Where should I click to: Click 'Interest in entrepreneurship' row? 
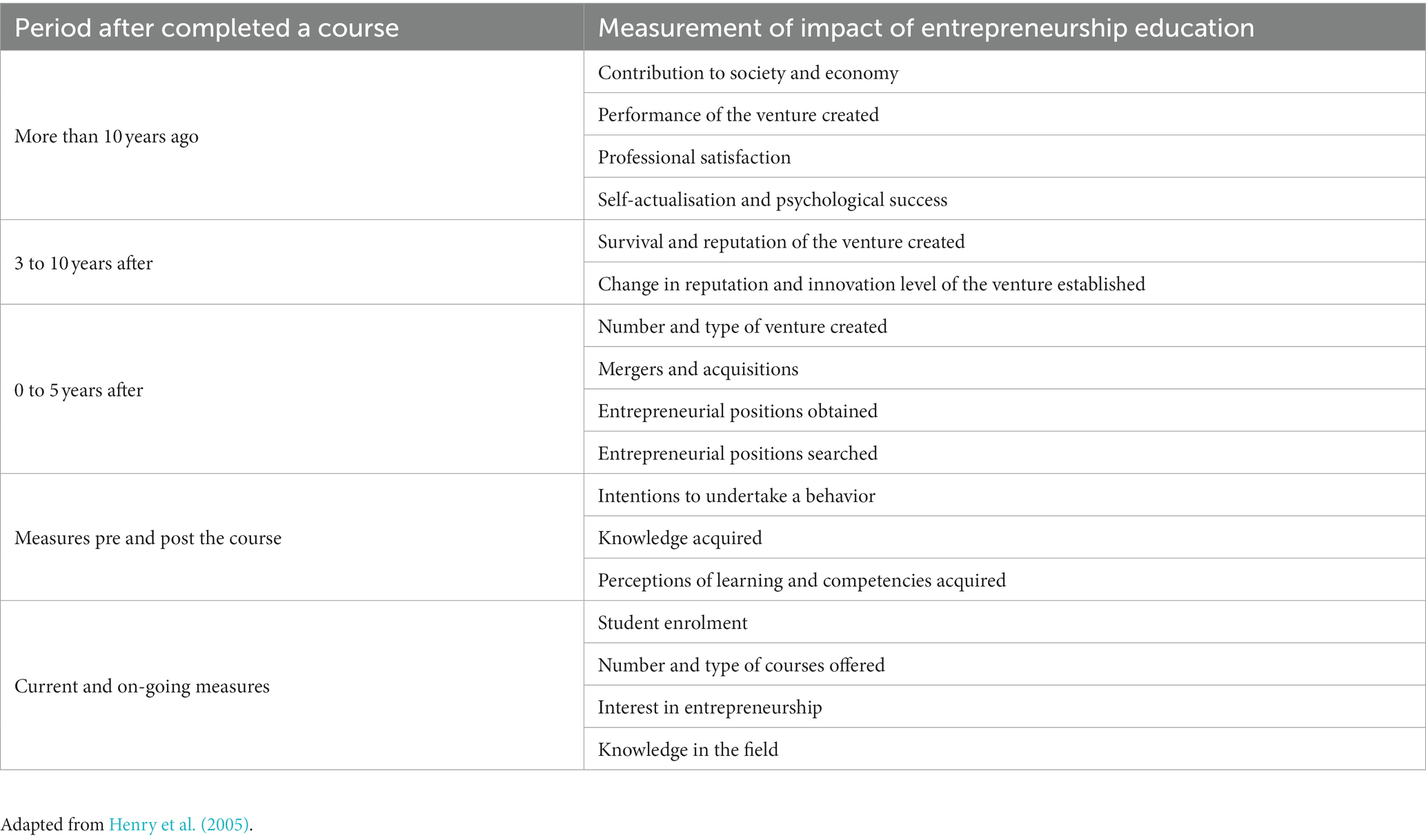pyautogui.click(x=1004, y=707)
